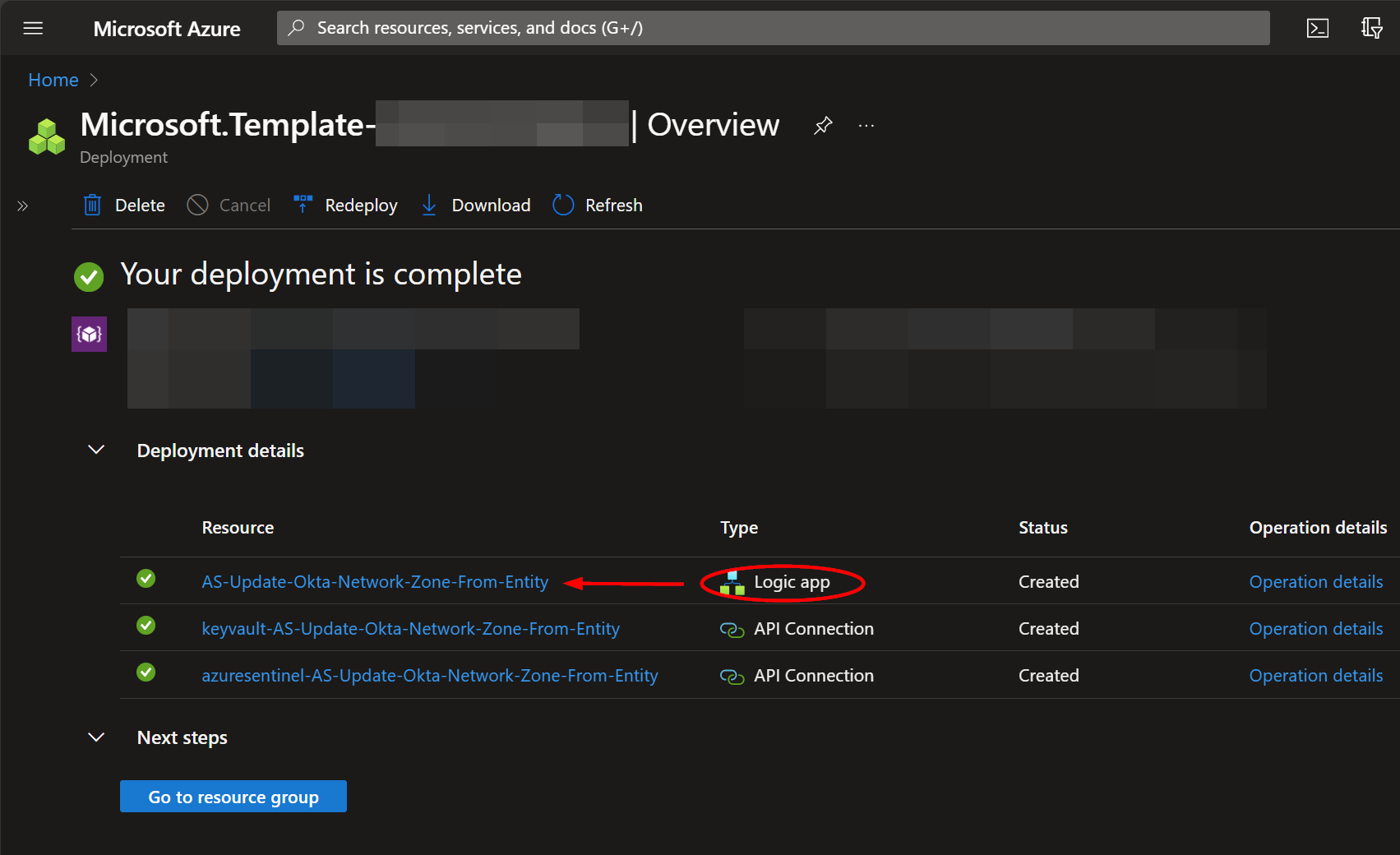Click the Resource column header
The image size is (1400, 855).
tap(238, 528)
